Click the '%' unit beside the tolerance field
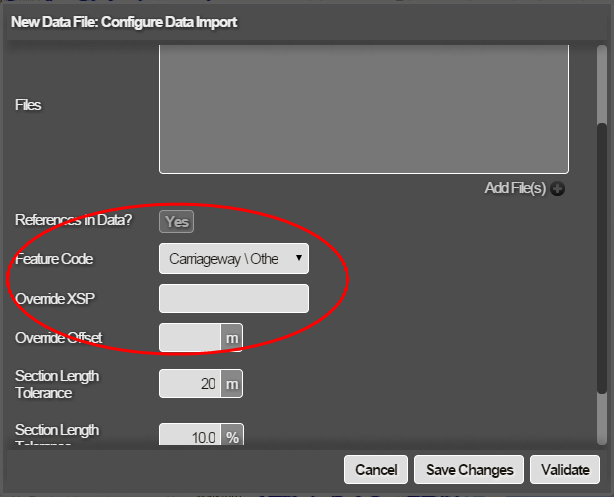This screenshot has width=614, height=497. (232, 437)
